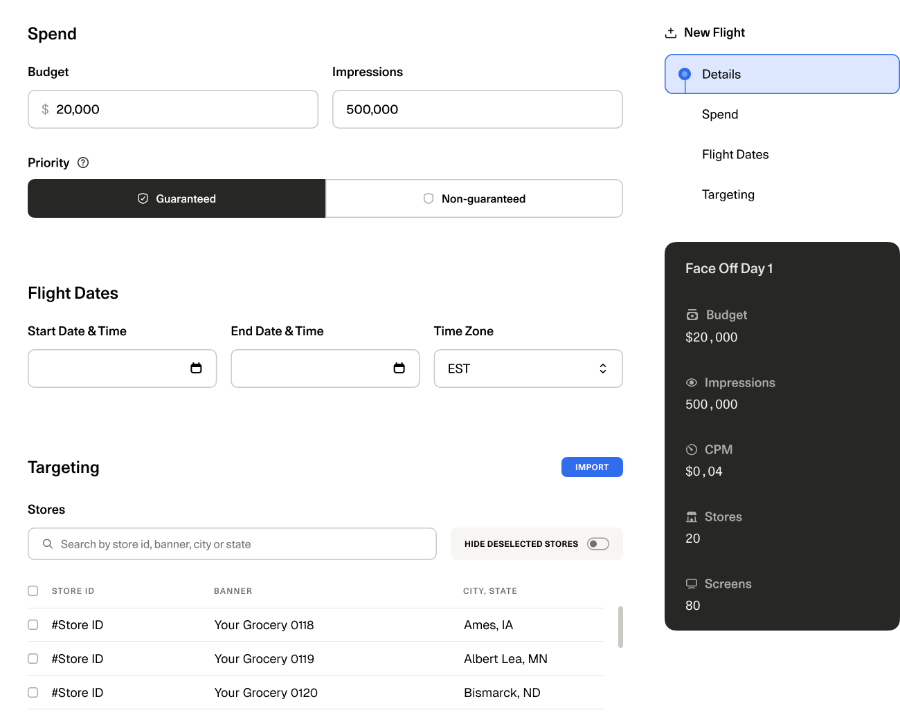The width and height of the screenshot is (900, 717).
Task: Click the CPM gauge icon in summary
Action: [x=691, y=450]
